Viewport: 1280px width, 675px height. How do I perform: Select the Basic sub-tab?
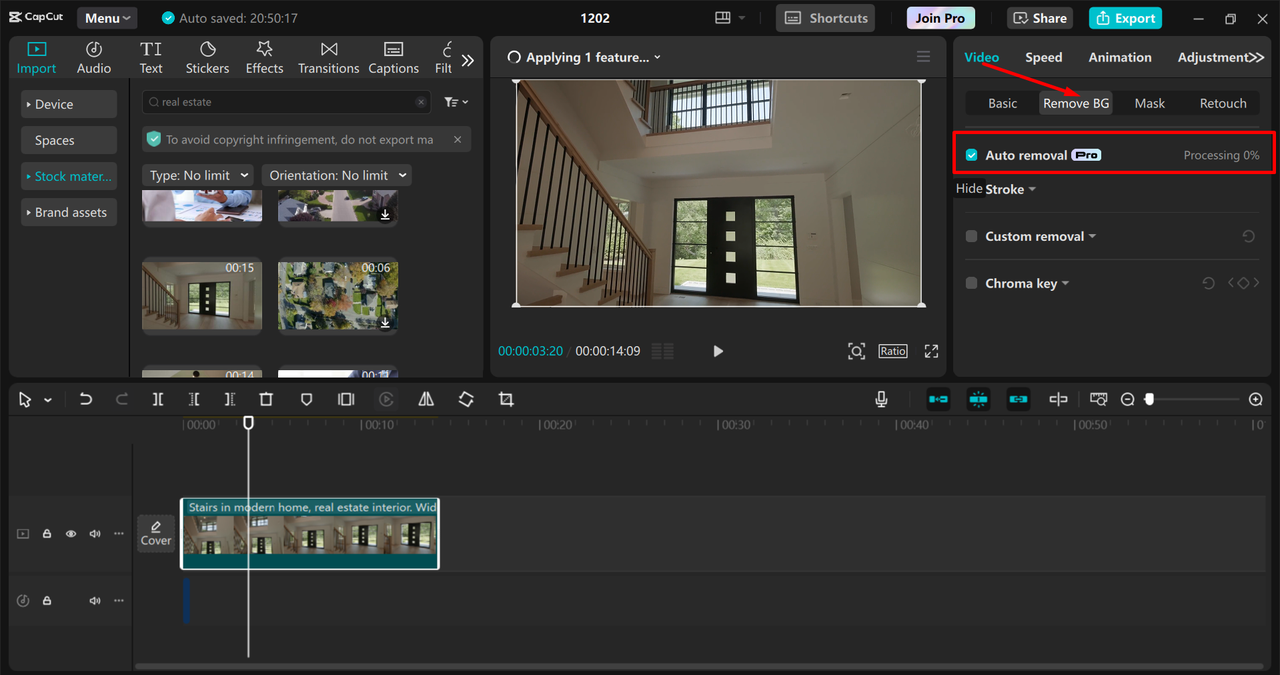(x=1003, y=103)
